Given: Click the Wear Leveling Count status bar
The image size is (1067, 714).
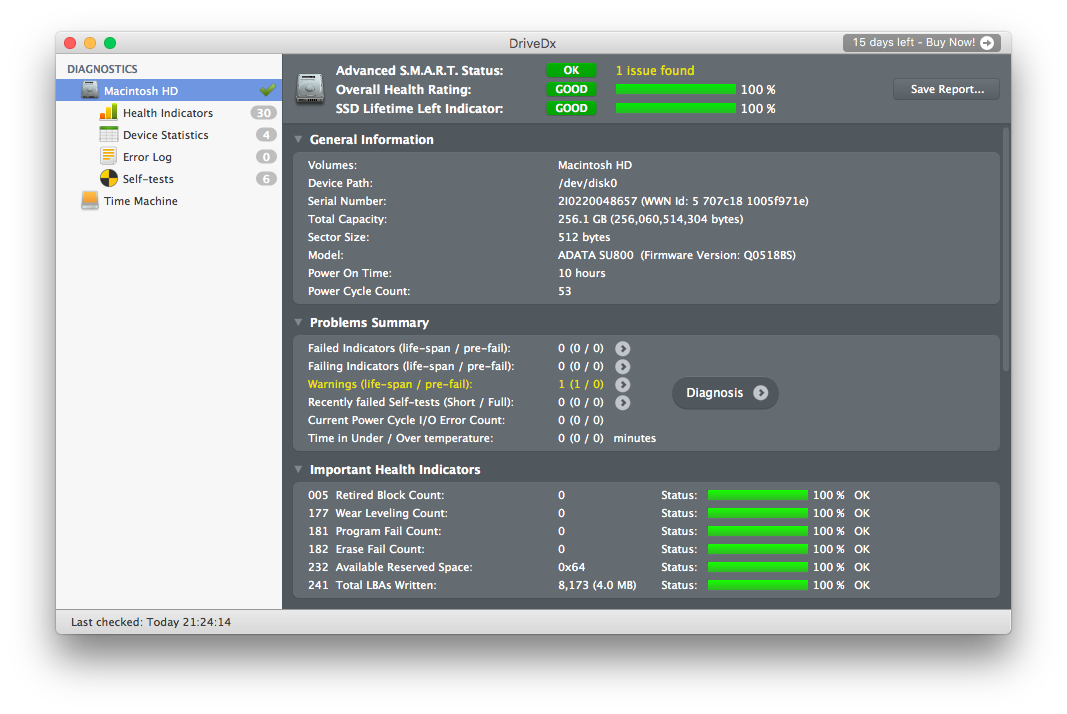Looking at the screenshot, I should point(758,513).
